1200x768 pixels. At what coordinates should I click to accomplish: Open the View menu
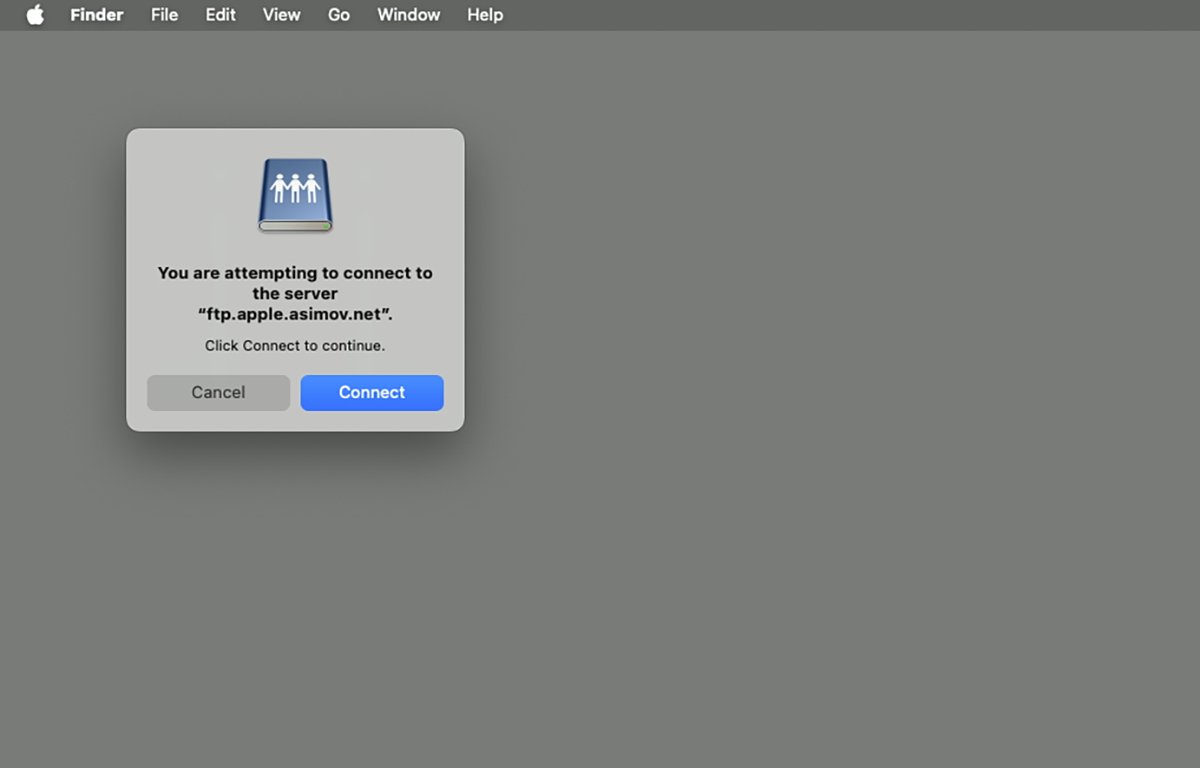click(281, 15)
